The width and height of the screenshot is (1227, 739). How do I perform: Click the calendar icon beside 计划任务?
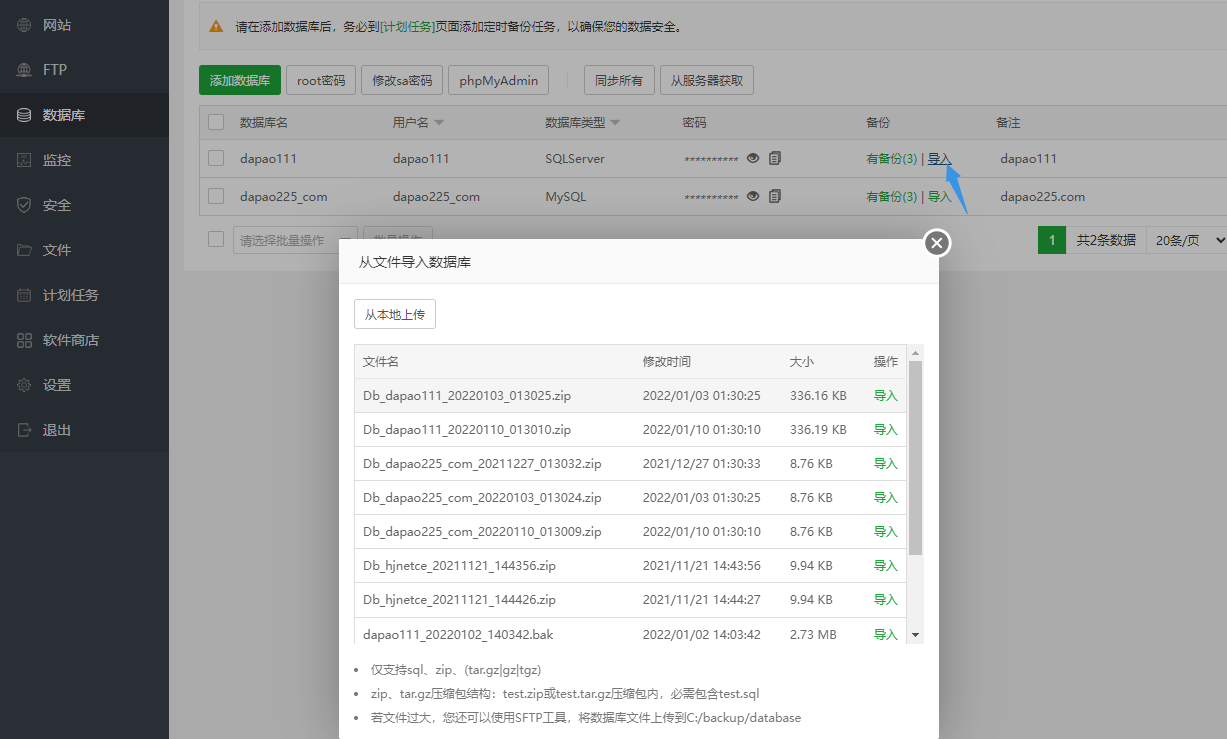point(25,295)
